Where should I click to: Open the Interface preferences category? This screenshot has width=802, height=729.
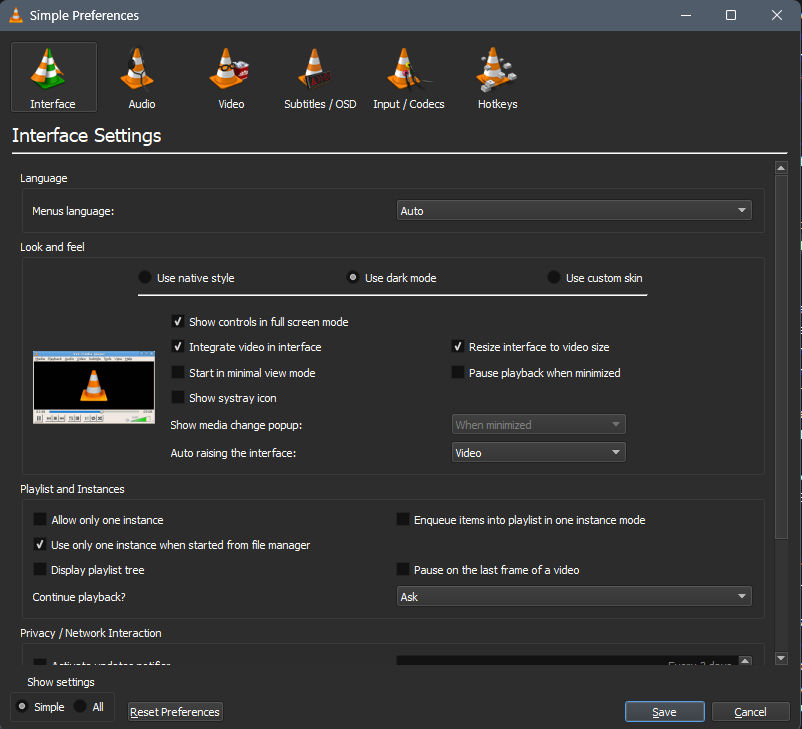coord(54,77)
